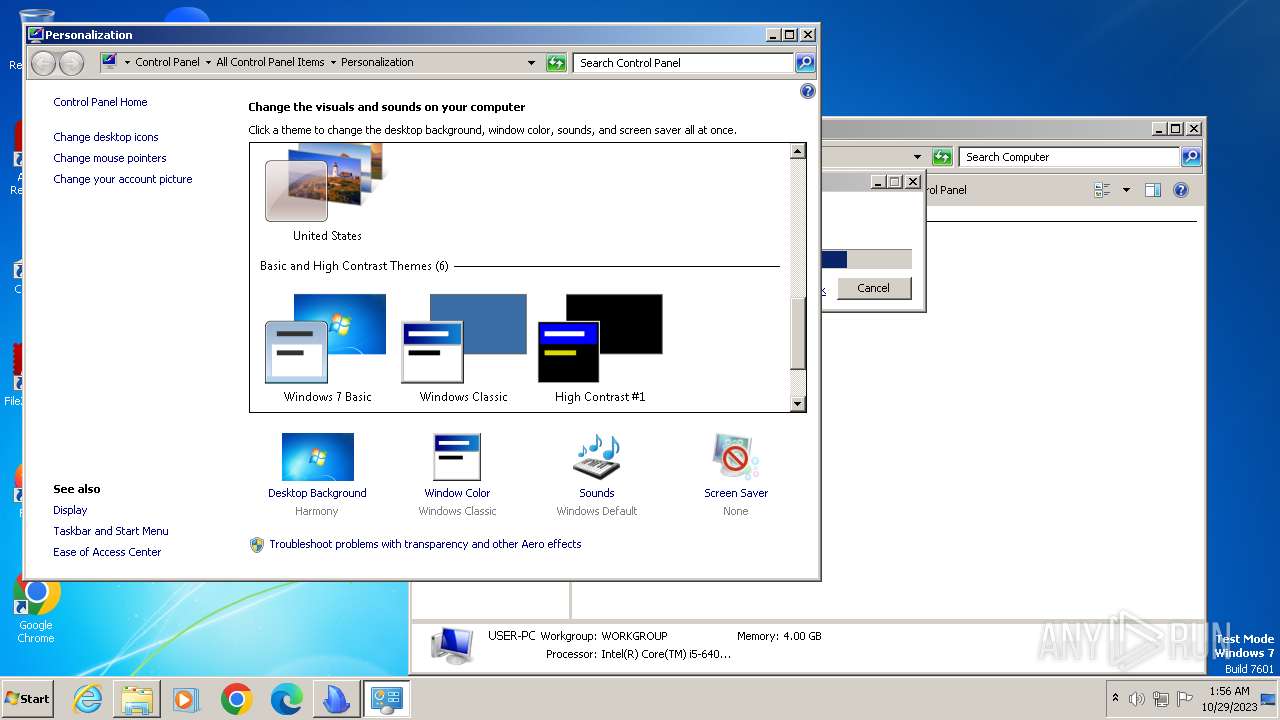Open Google Chrome desktop shortcut
This screenshot has height=720, width=1280.
pos(36,608)
